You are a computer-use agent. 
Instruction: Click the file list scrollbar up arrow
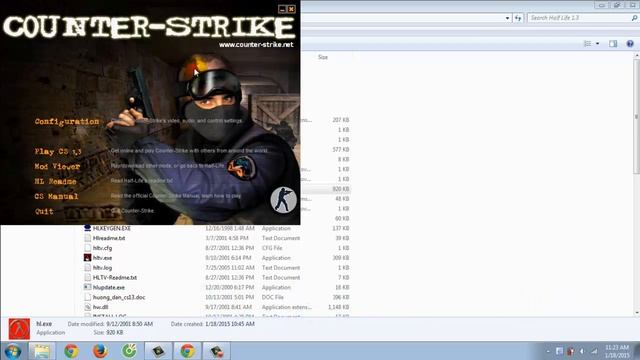(636, 55)
